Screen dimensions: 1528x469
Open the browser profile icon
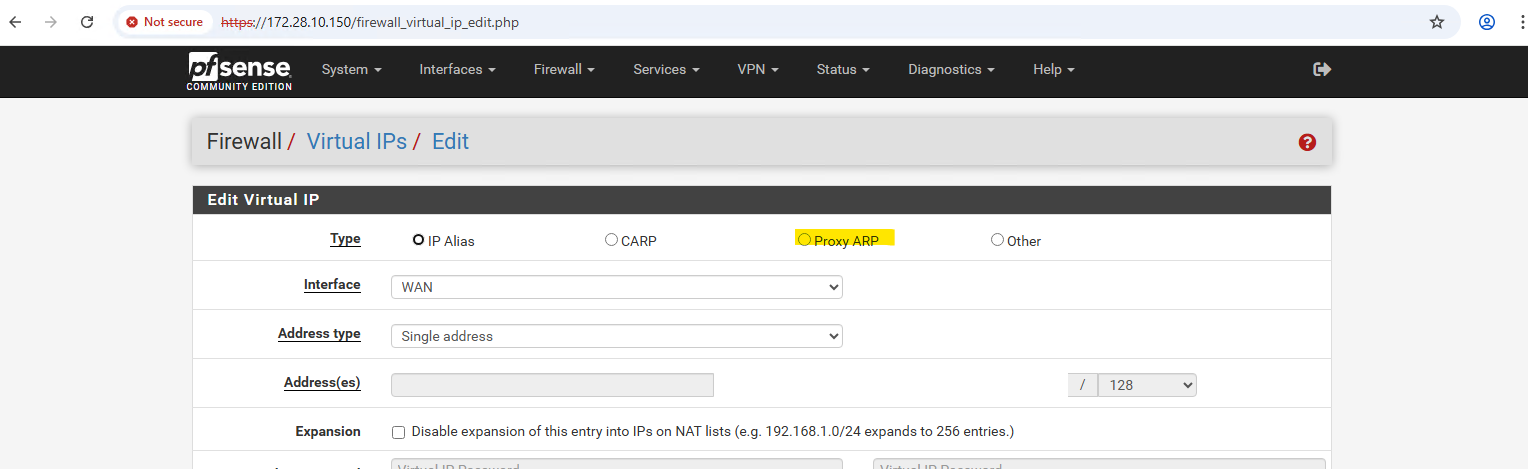tap(1487, 22)
